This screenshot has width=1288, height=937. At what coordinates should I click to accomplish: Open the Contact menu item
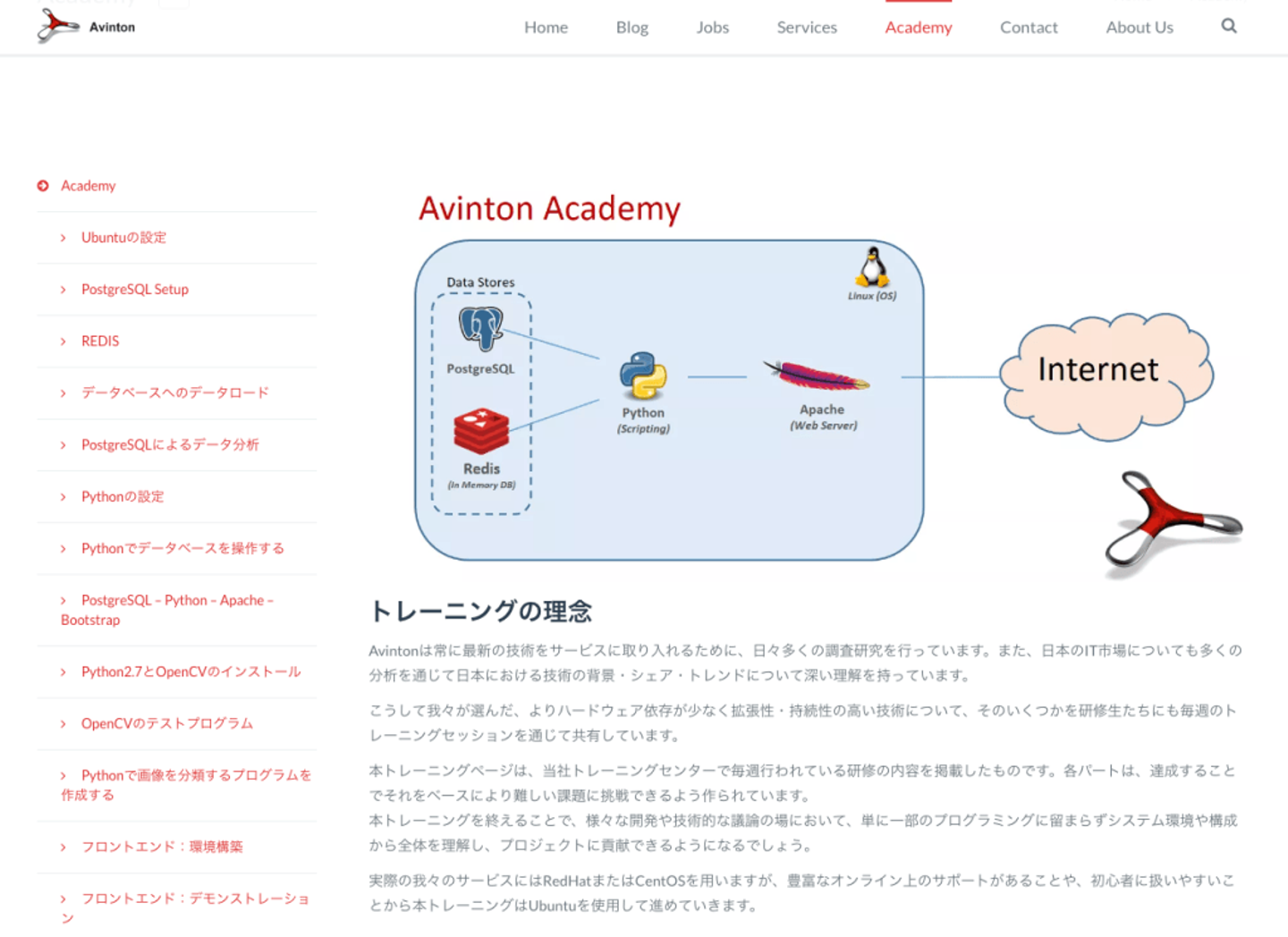pyautogui.click(x=1029, y=28)
